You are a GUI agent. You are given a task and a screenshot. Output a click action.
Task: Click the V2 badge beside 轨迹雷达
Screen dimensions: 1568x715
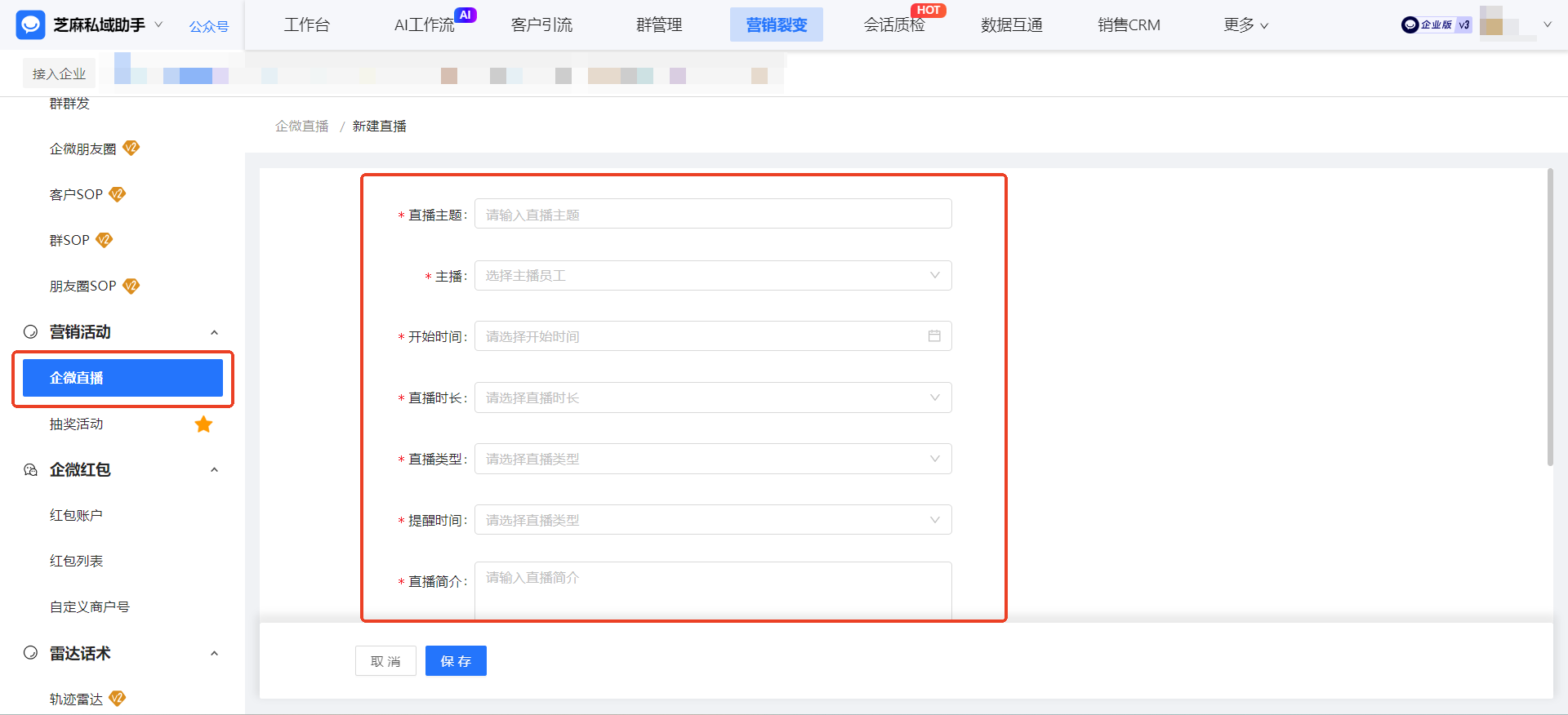click(x=118, y=698)
